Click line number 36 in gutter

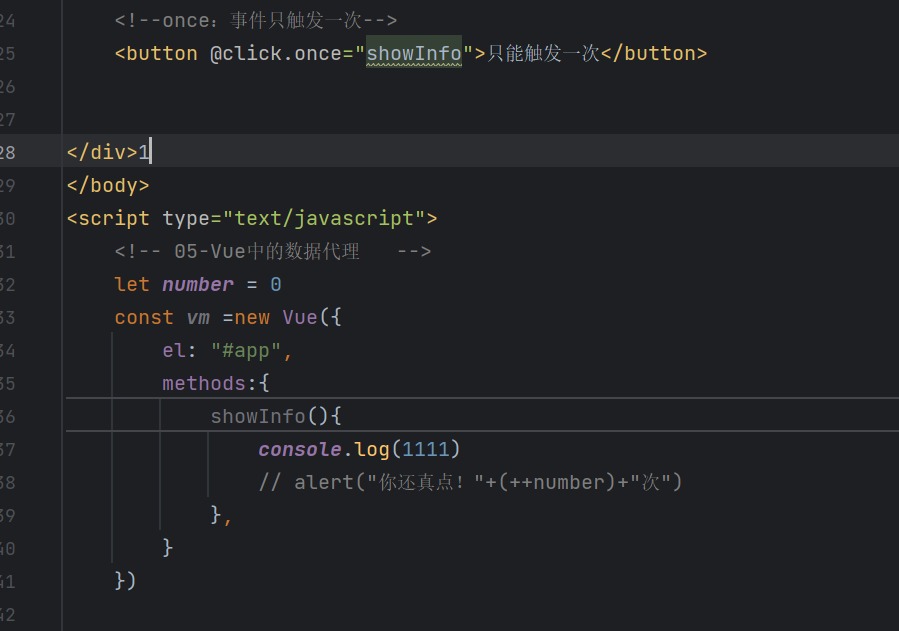click(x=8, y=417)
